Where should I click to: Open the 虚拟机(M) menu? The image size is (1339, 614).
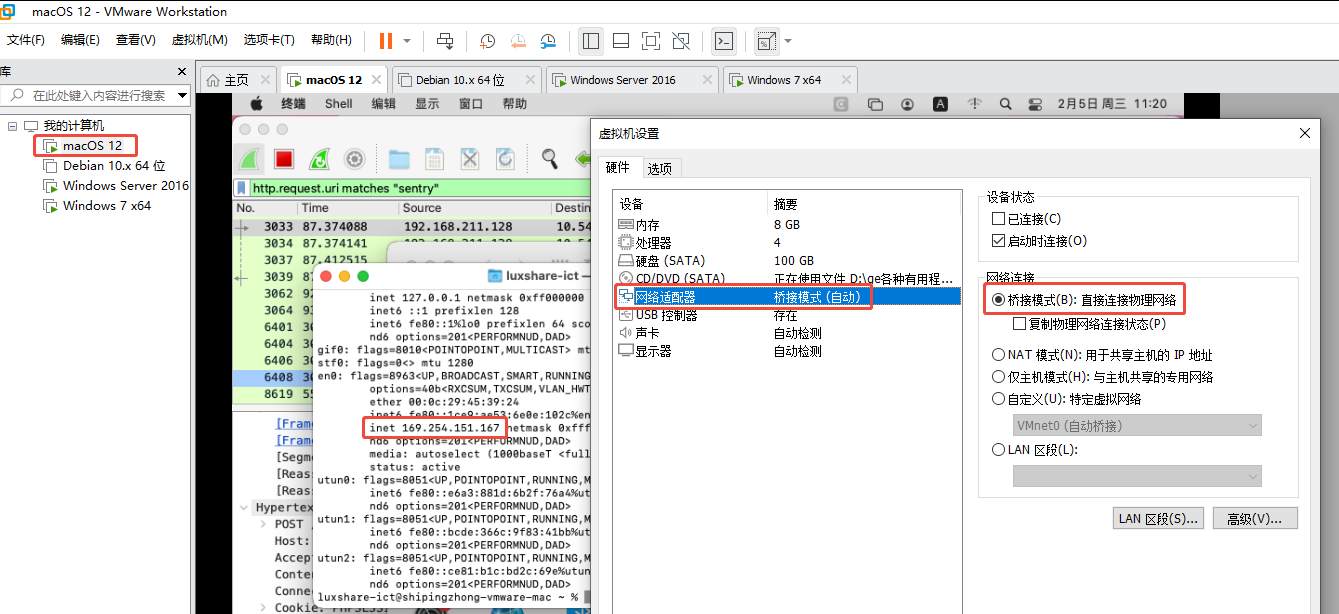200,40
